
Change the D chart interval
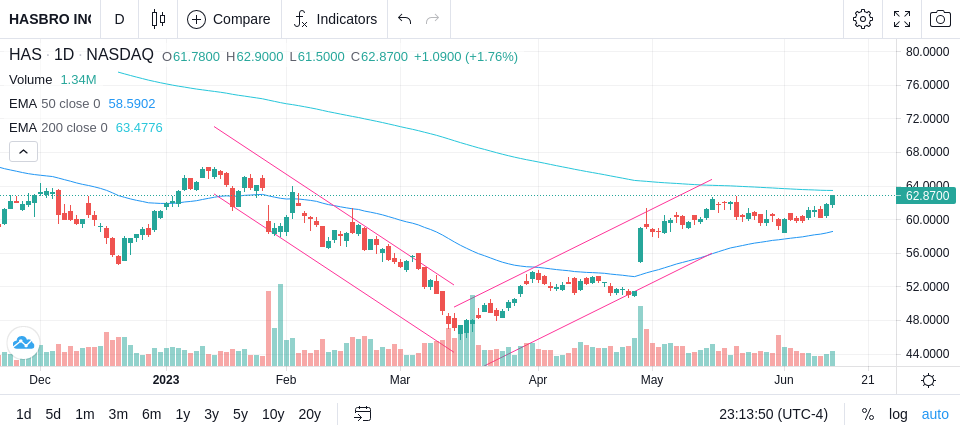pos(119,19)
